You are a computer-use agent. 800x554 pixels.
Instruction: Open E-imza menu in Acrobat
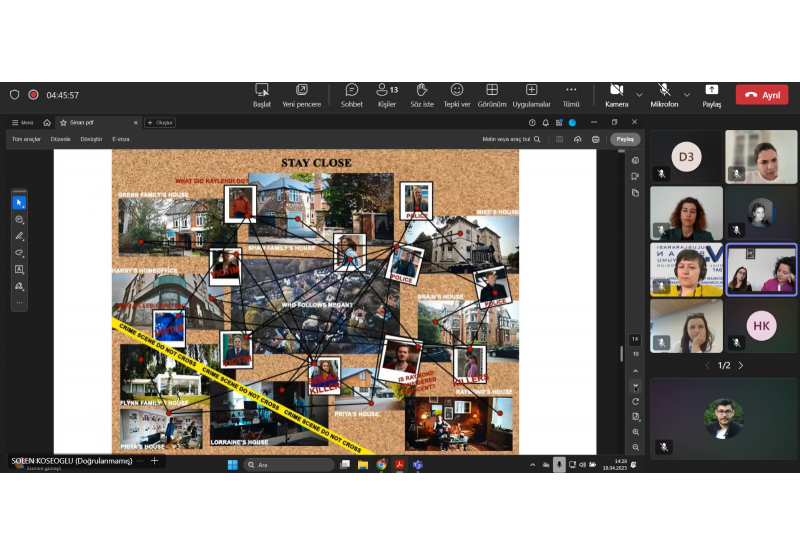pyautogui.click(x=120, y=139)
